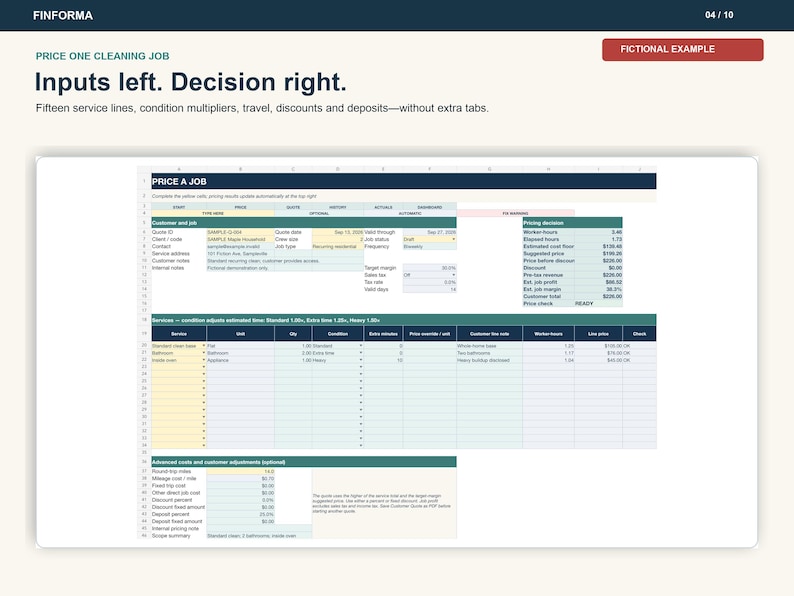This screenshot has height=596, width=794.
Task: Select the note cell Heavy buildup disclosed
Action: (489, 360)
